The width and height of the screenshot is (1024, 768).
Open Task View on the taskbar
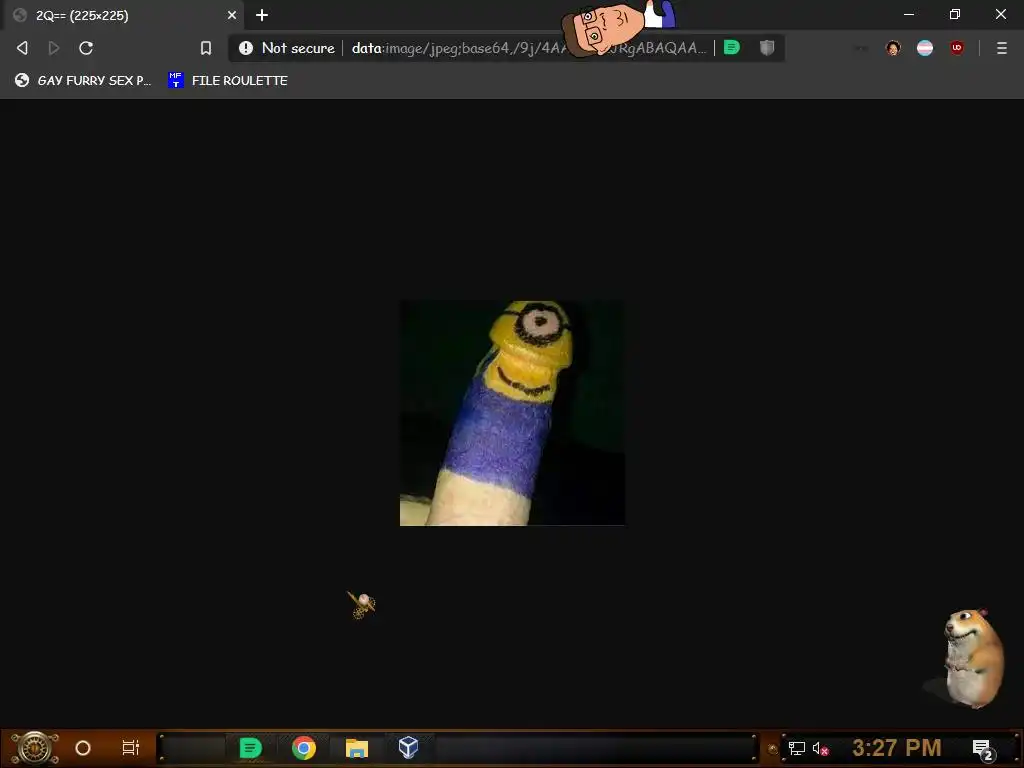131,748
